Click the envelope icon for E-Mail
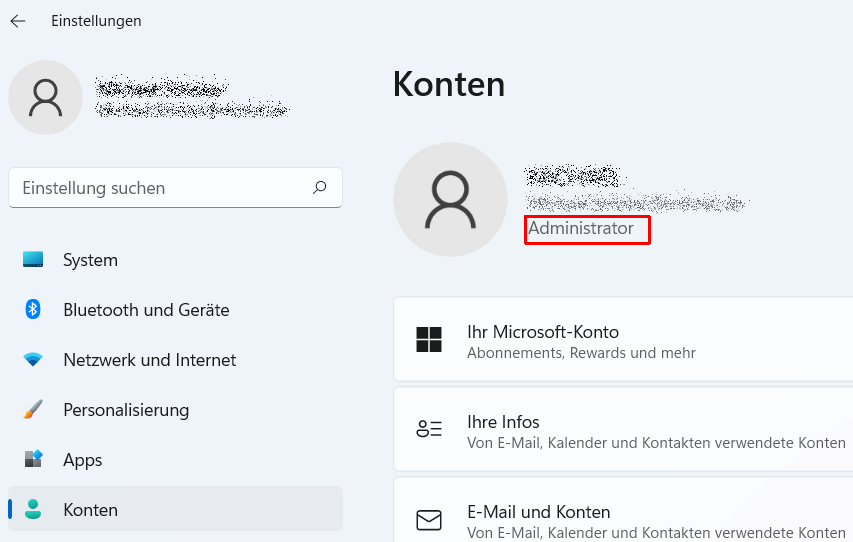The image size is (853, 542). [x=429, y=520]
